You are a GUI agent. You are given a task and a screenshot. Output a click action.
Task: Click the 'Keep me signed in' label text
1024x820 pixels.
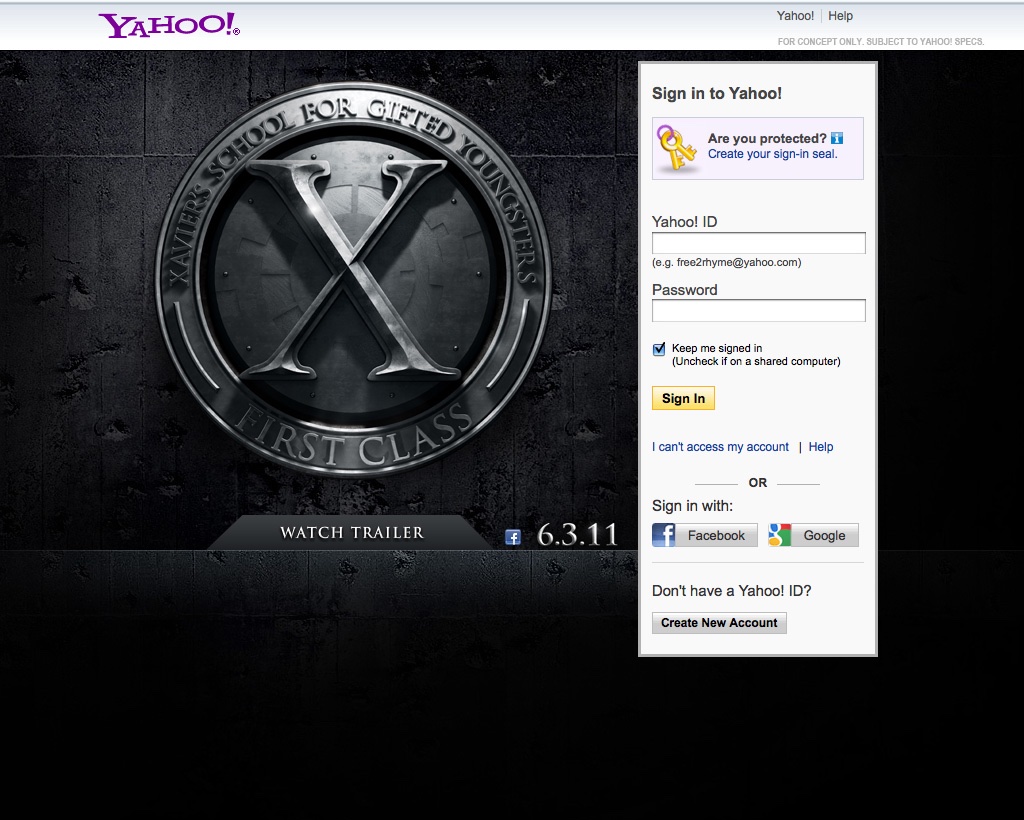click(717, 348)
